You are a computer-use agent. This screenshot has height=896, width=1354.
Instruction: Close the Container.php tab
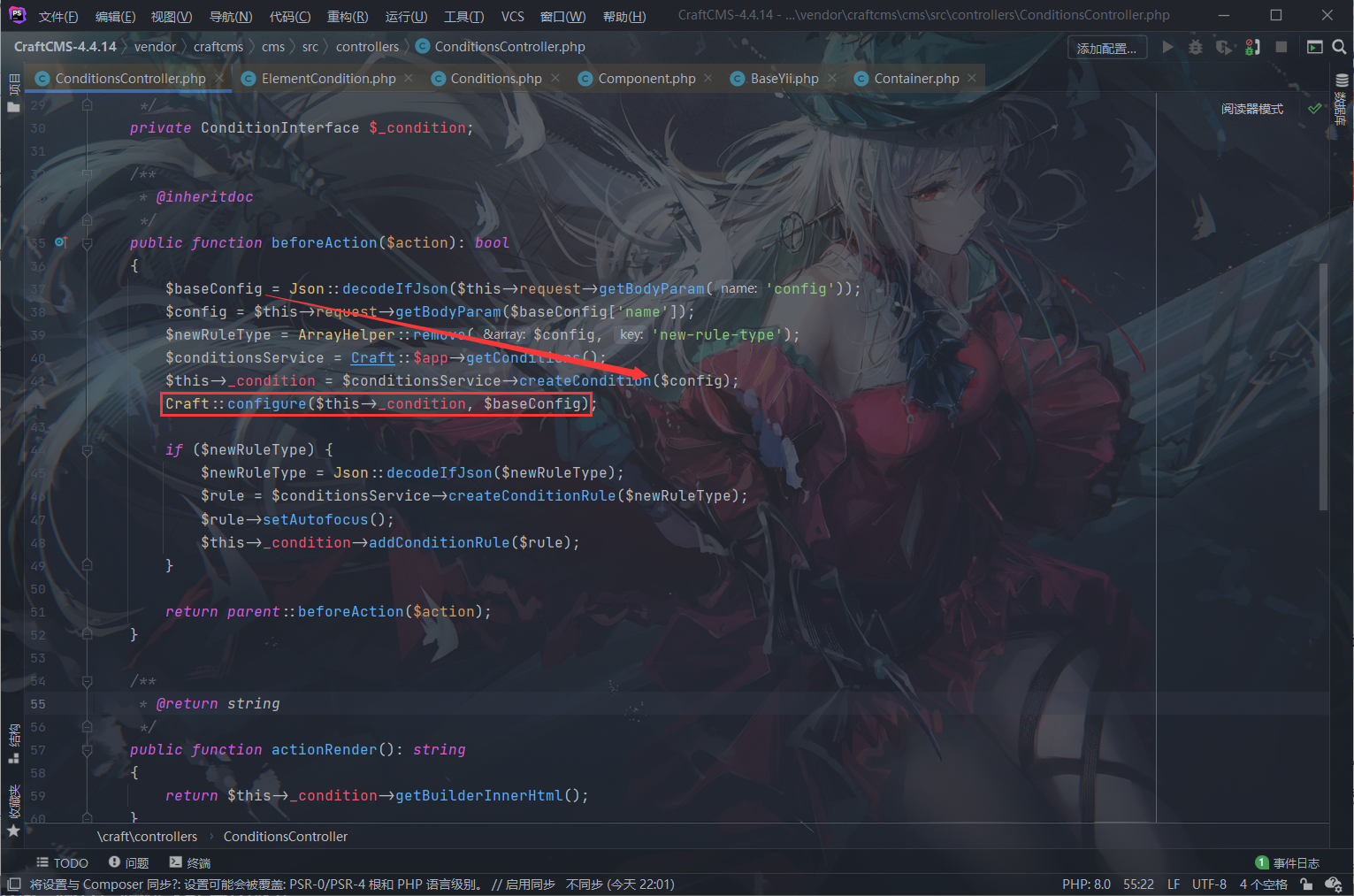coord(972,79)
